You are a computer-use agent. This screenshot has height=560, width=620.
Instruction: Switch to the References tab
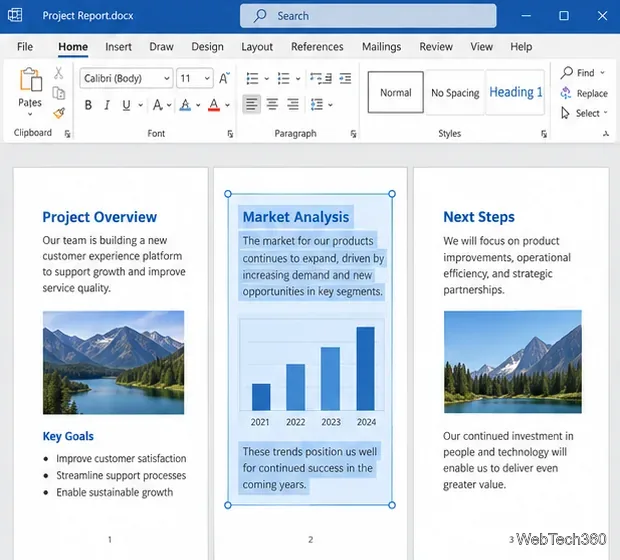pos(317,47)
